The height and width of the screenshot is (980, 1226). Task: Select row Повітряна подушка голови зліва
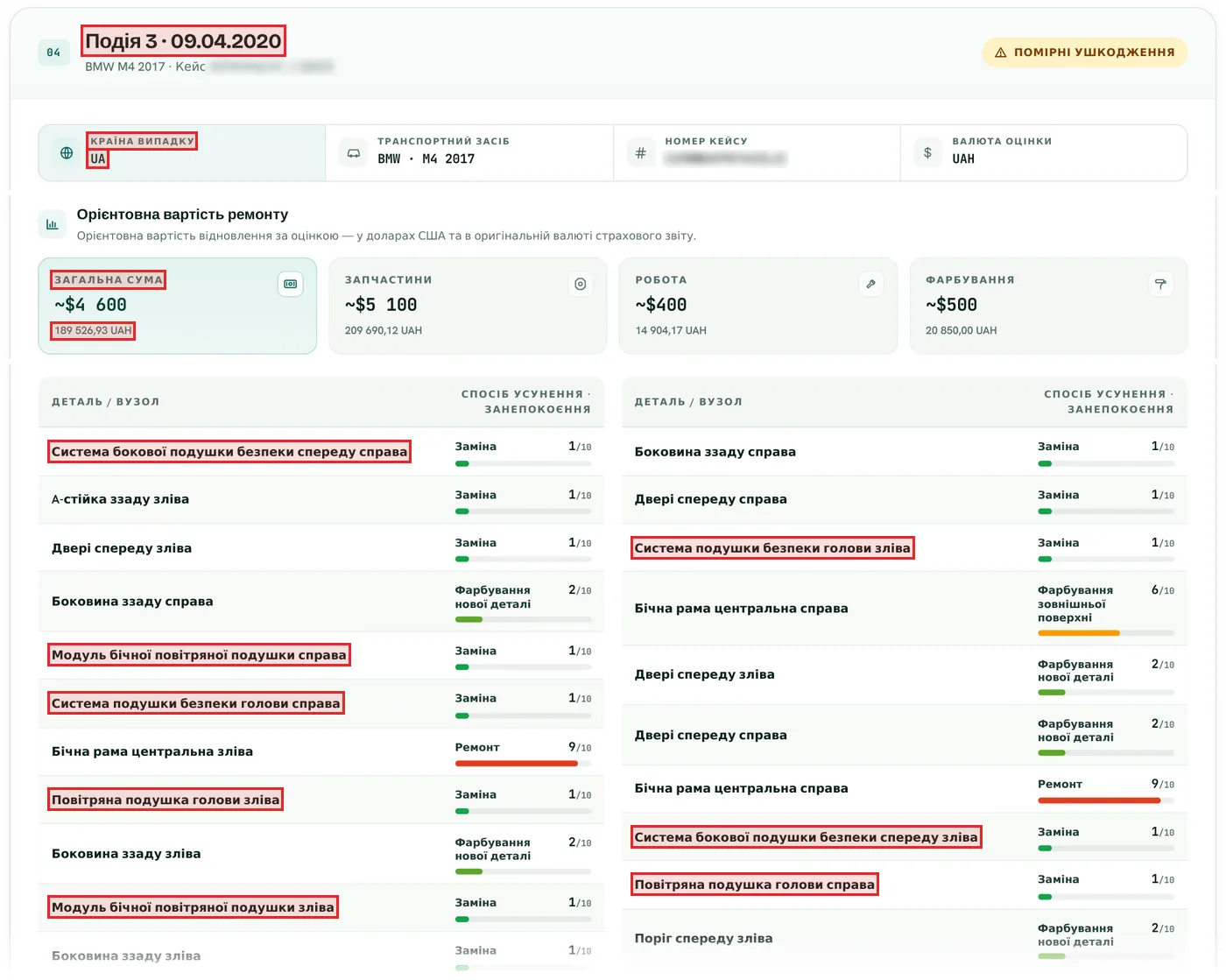[321, 800]
